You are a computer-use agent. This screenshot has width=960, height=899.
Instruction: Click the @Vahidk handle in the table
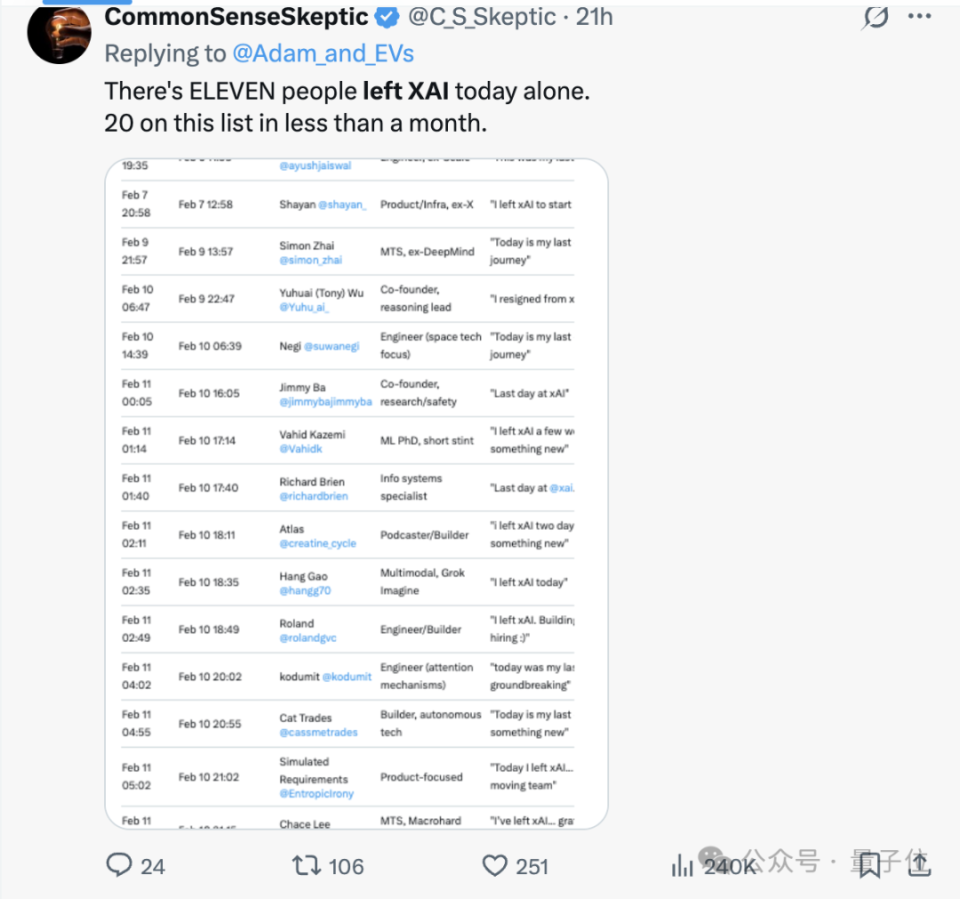[x=302, y=449]
